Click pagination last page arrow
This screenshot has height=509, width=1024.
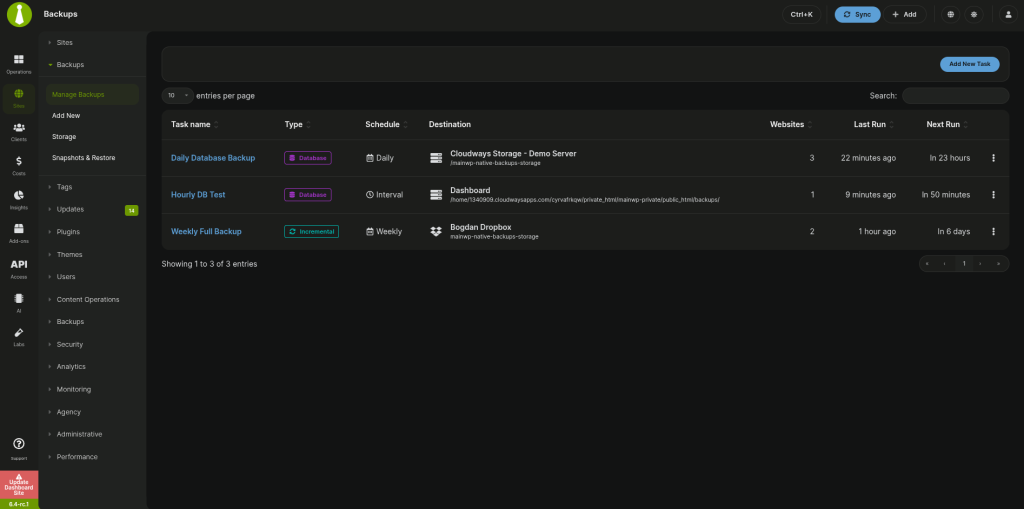(999, 263)
